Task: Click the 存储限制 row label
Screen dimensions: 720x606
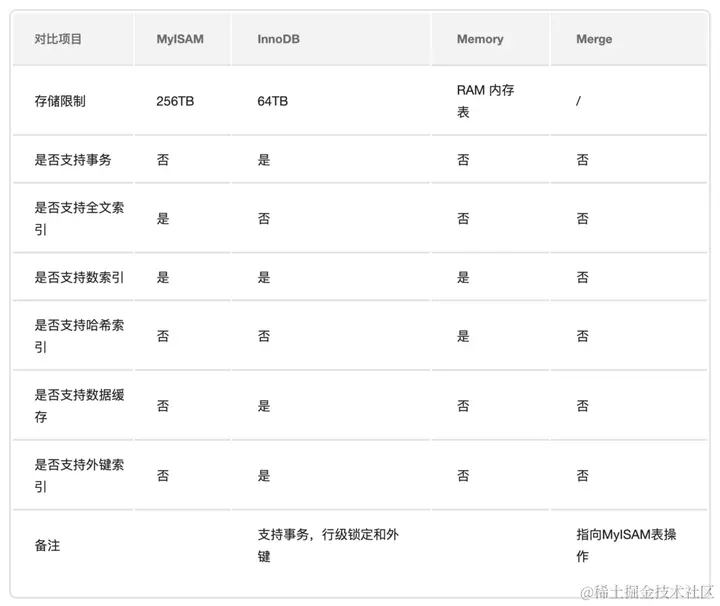Action: (x=60, y=101)
